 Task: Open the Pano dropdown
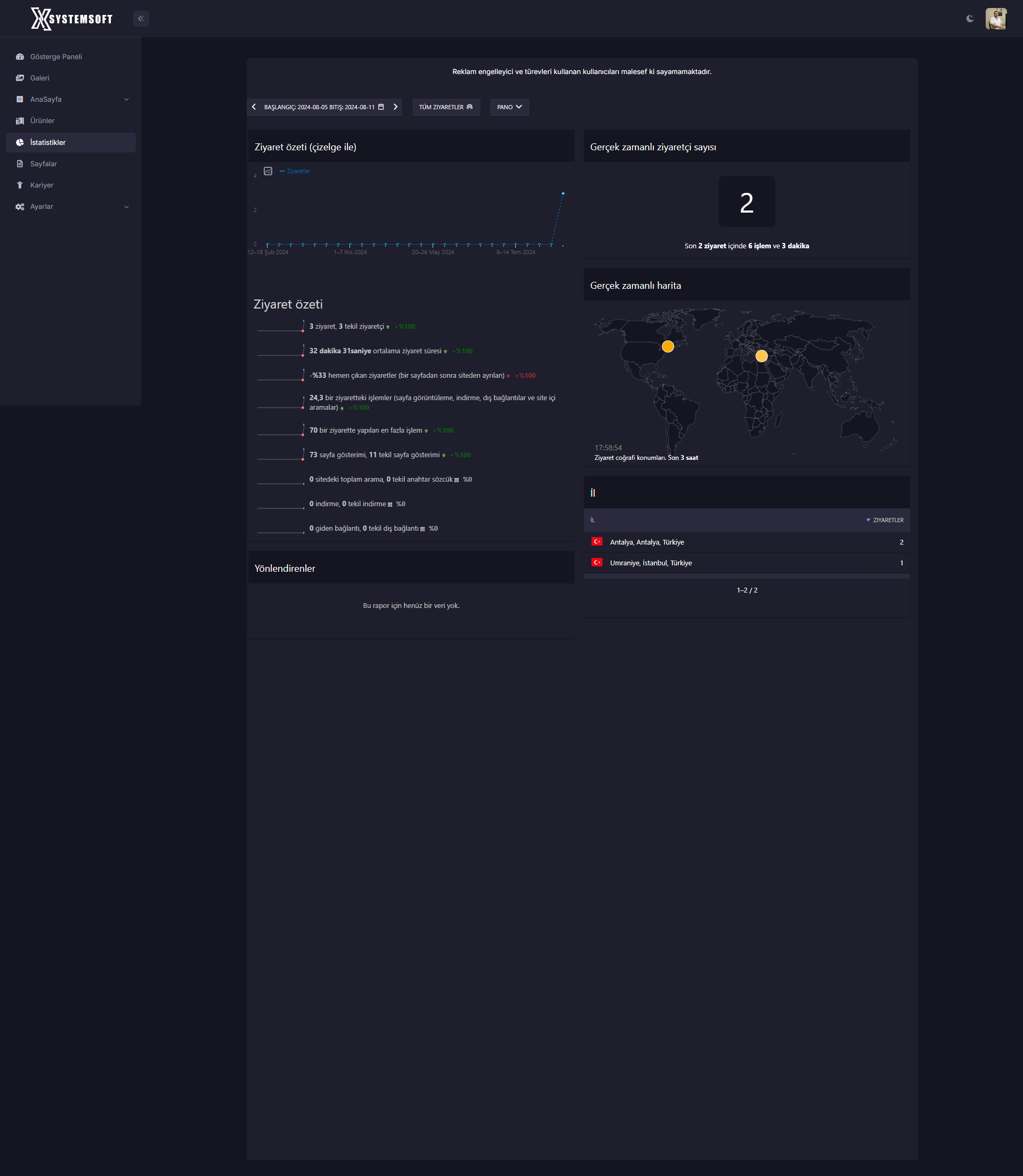point(509,107)
